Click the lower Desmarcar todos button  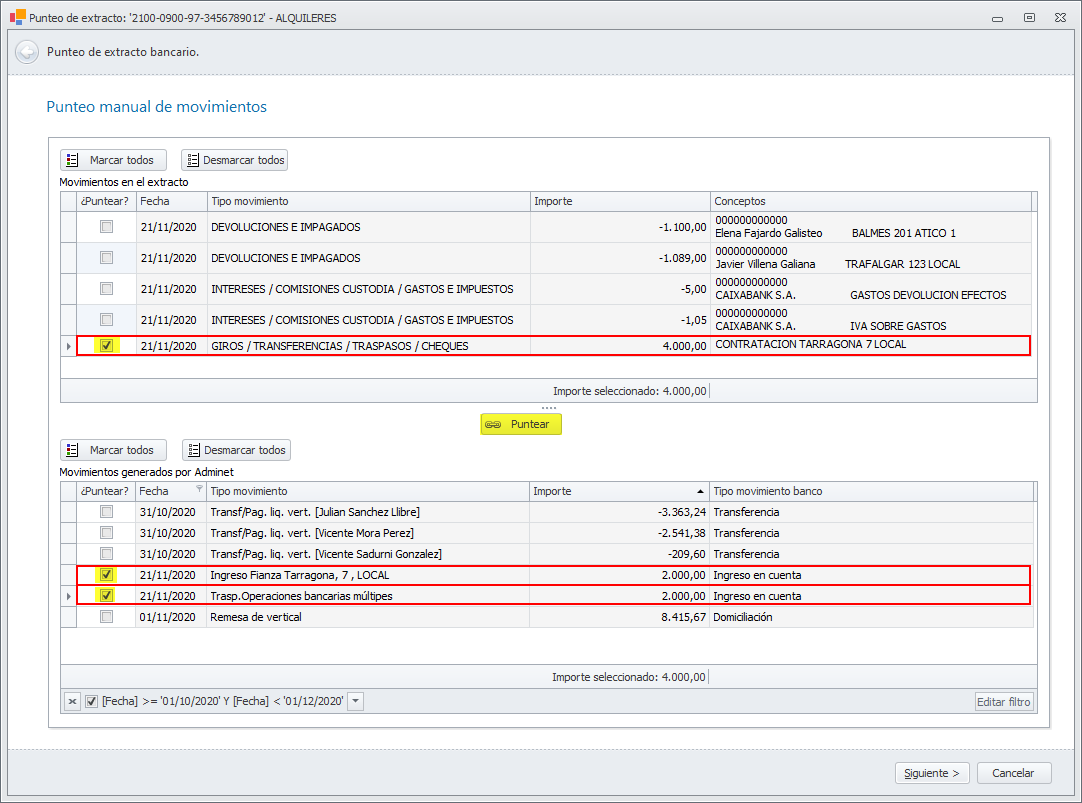point(236,450)
